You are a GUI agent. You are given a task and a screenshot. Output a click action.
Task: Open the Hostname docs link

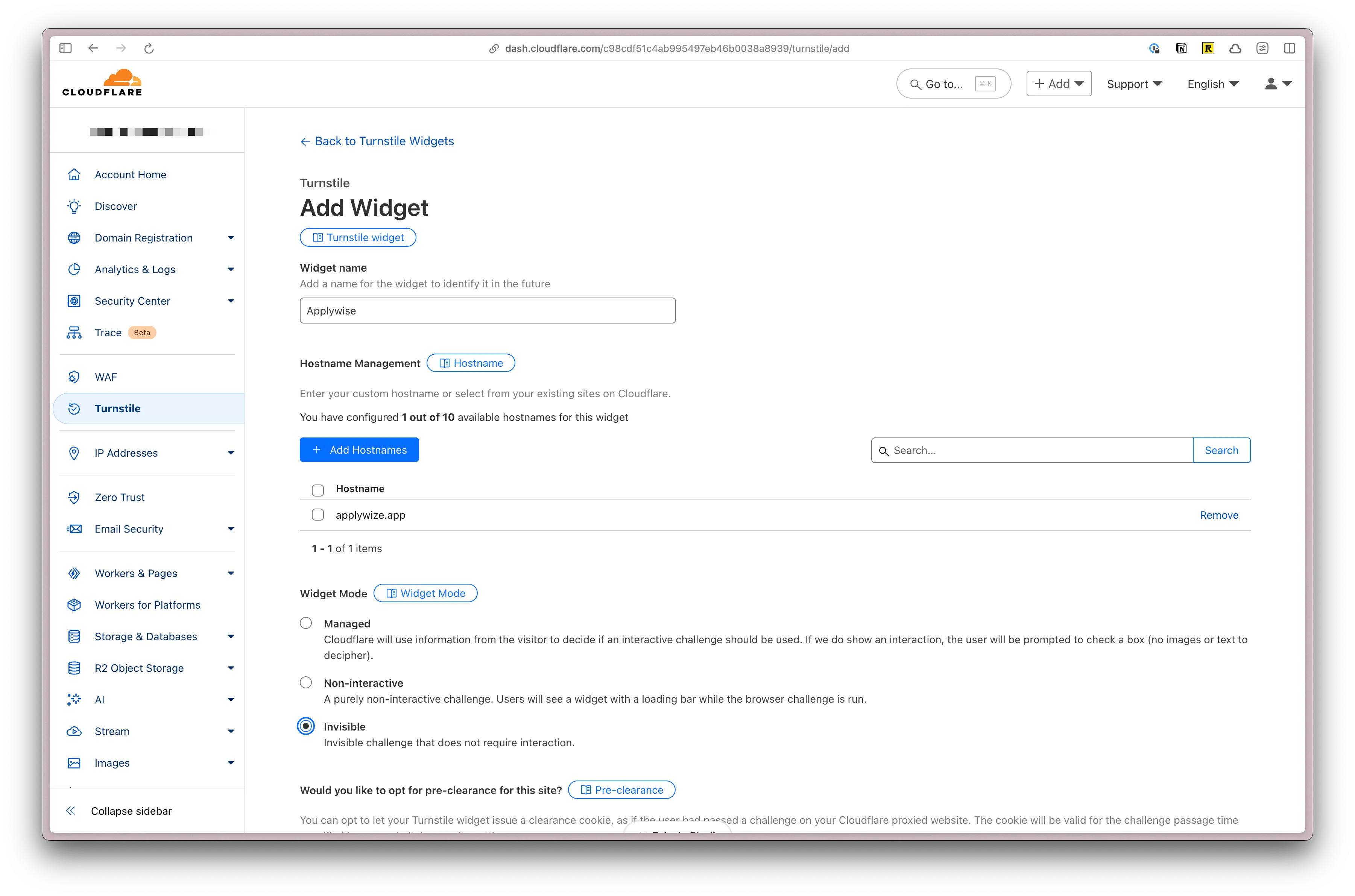[x=471, y=363]
